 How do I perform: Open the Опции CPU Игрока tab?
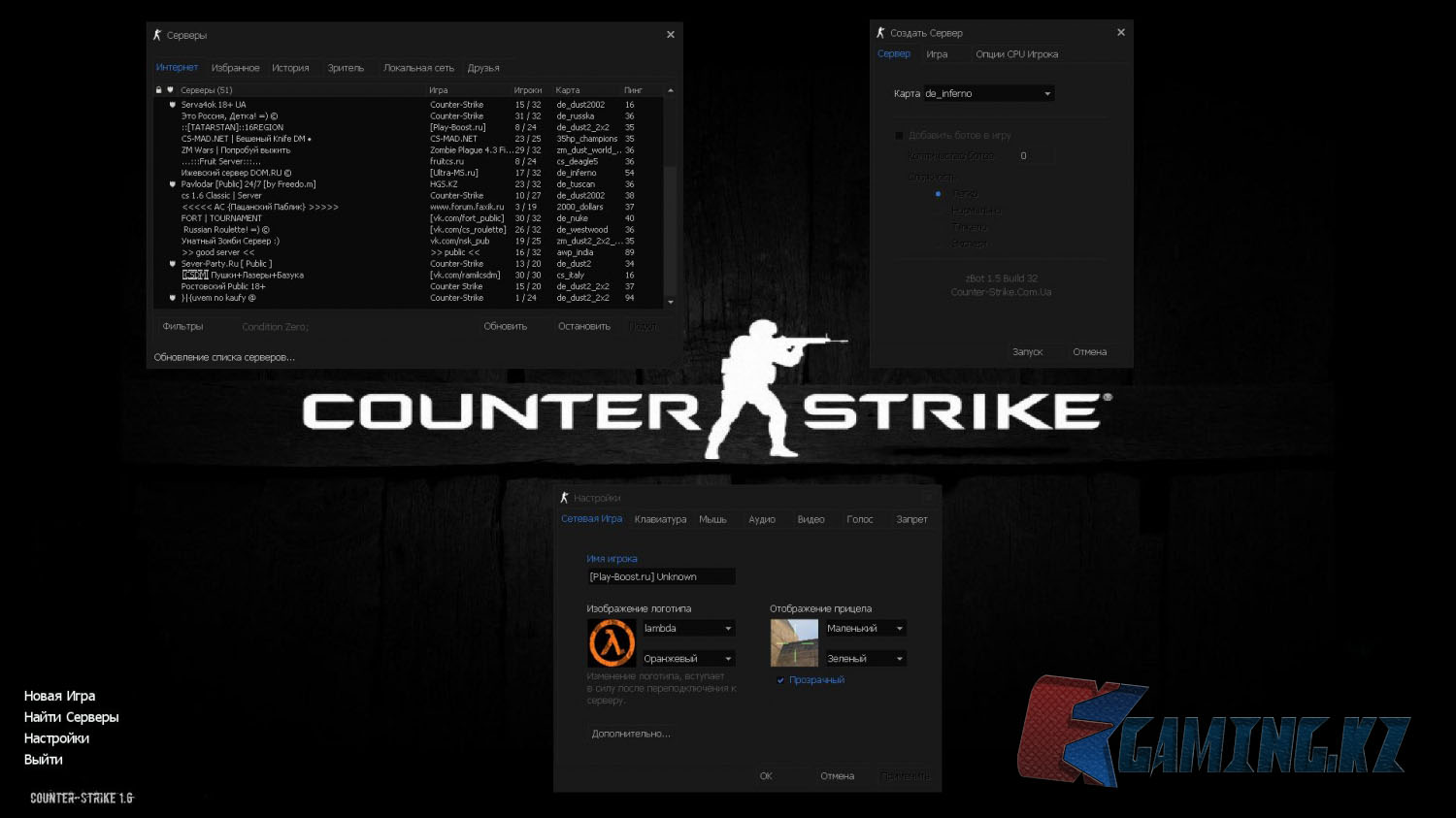(x=1016, y=54)
